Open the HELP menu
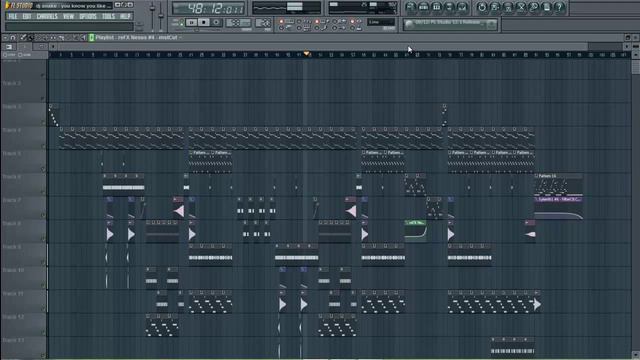This screenshot has width=640, height=360. (125, 16)
